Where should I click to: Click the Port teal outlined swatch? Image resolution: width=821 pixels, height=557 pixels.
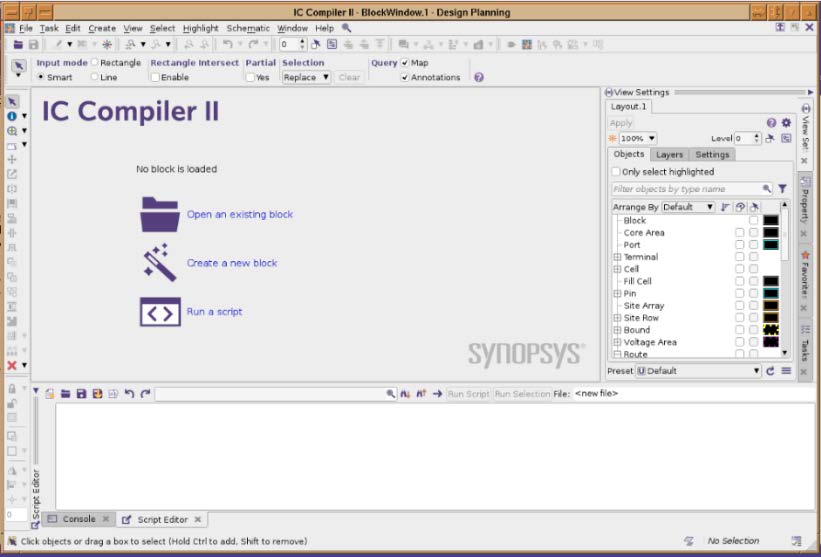pos(771,244)
